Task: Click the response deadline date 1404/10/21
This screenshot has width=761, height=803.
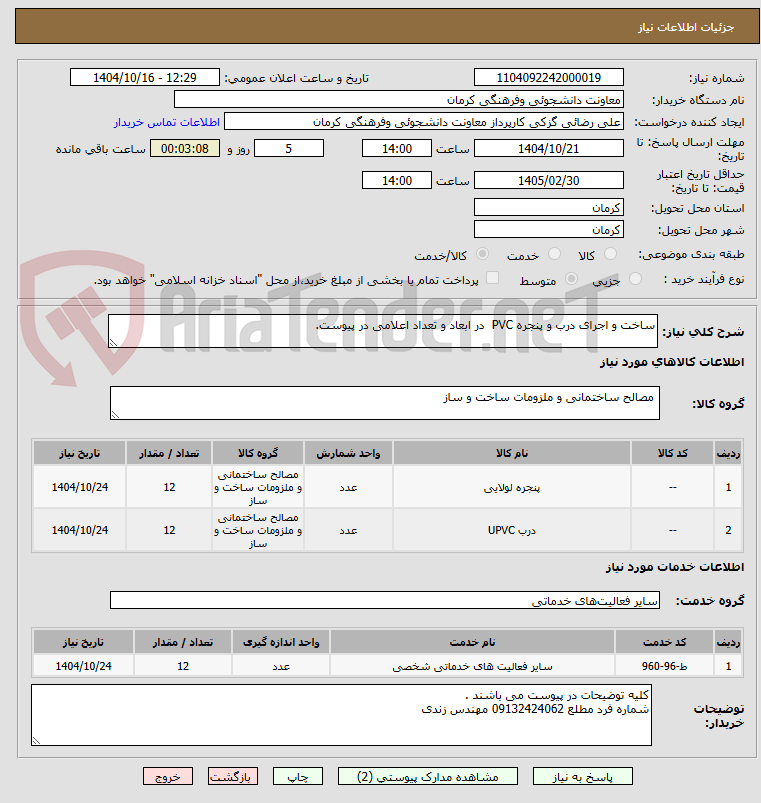Action: click(x=548, y=149)
